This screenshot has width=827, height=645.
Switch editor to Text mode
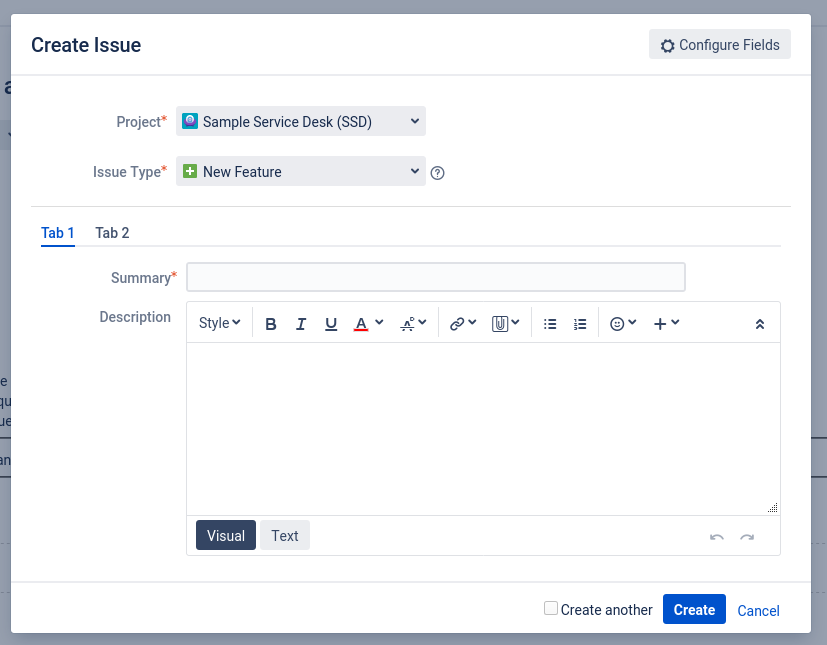click(285, 535)
